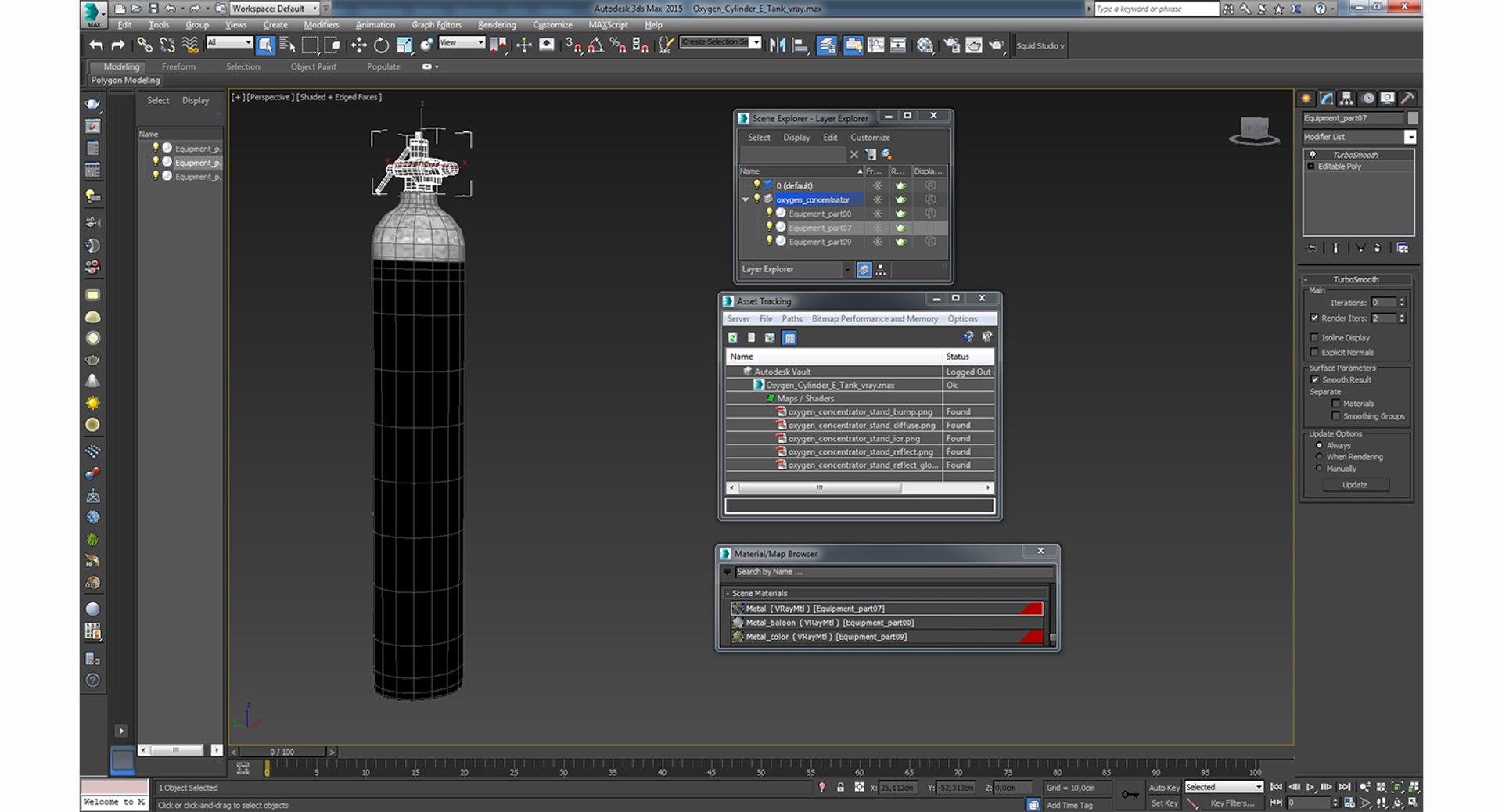Open the Rendering menu
1502x812 pixels.
(497, 25)
